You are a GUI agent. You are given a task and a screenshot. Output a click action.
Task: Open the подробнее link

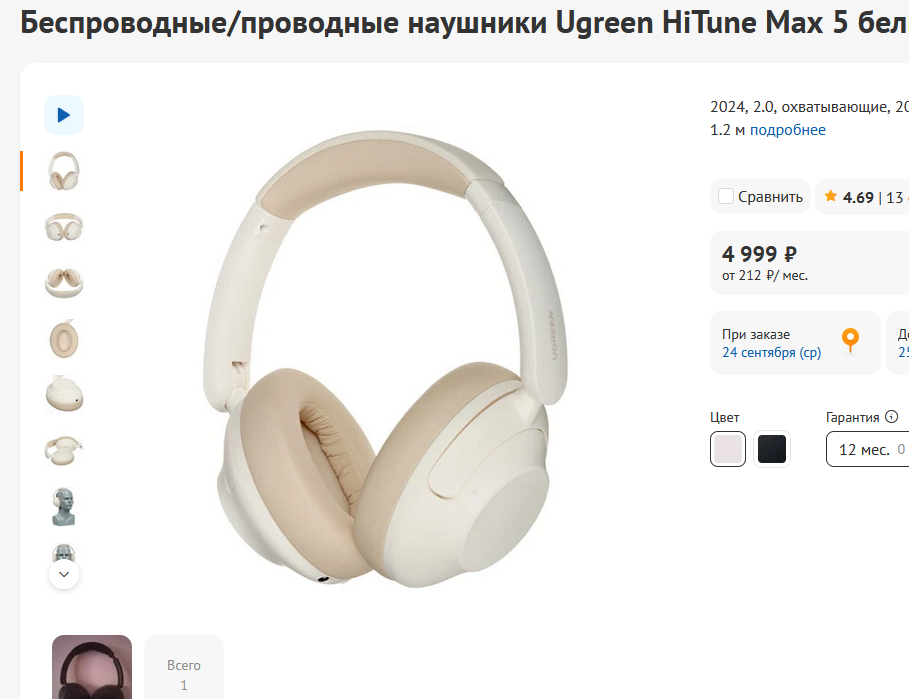(787, 130)
